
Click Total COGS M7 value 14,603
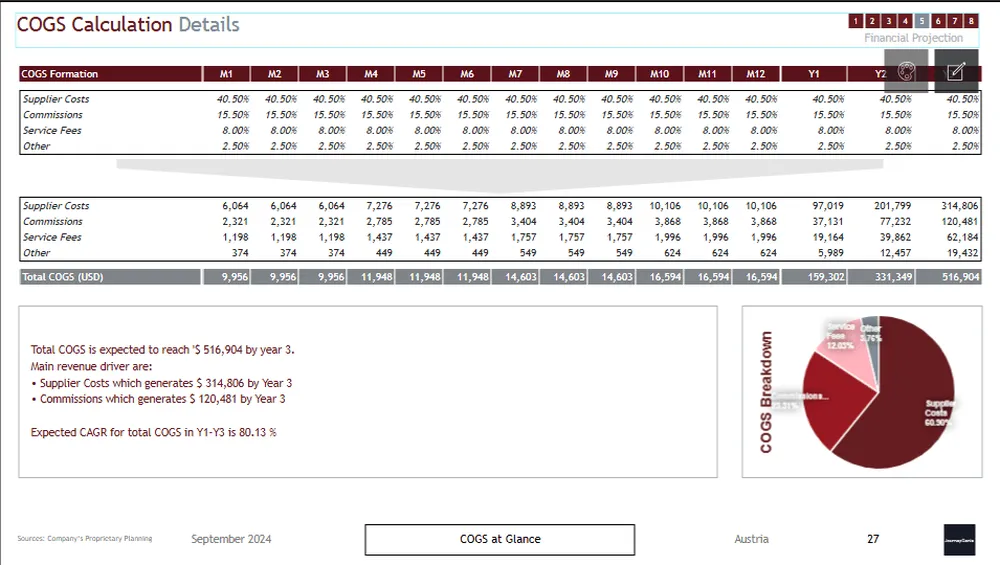coord(520,277)
